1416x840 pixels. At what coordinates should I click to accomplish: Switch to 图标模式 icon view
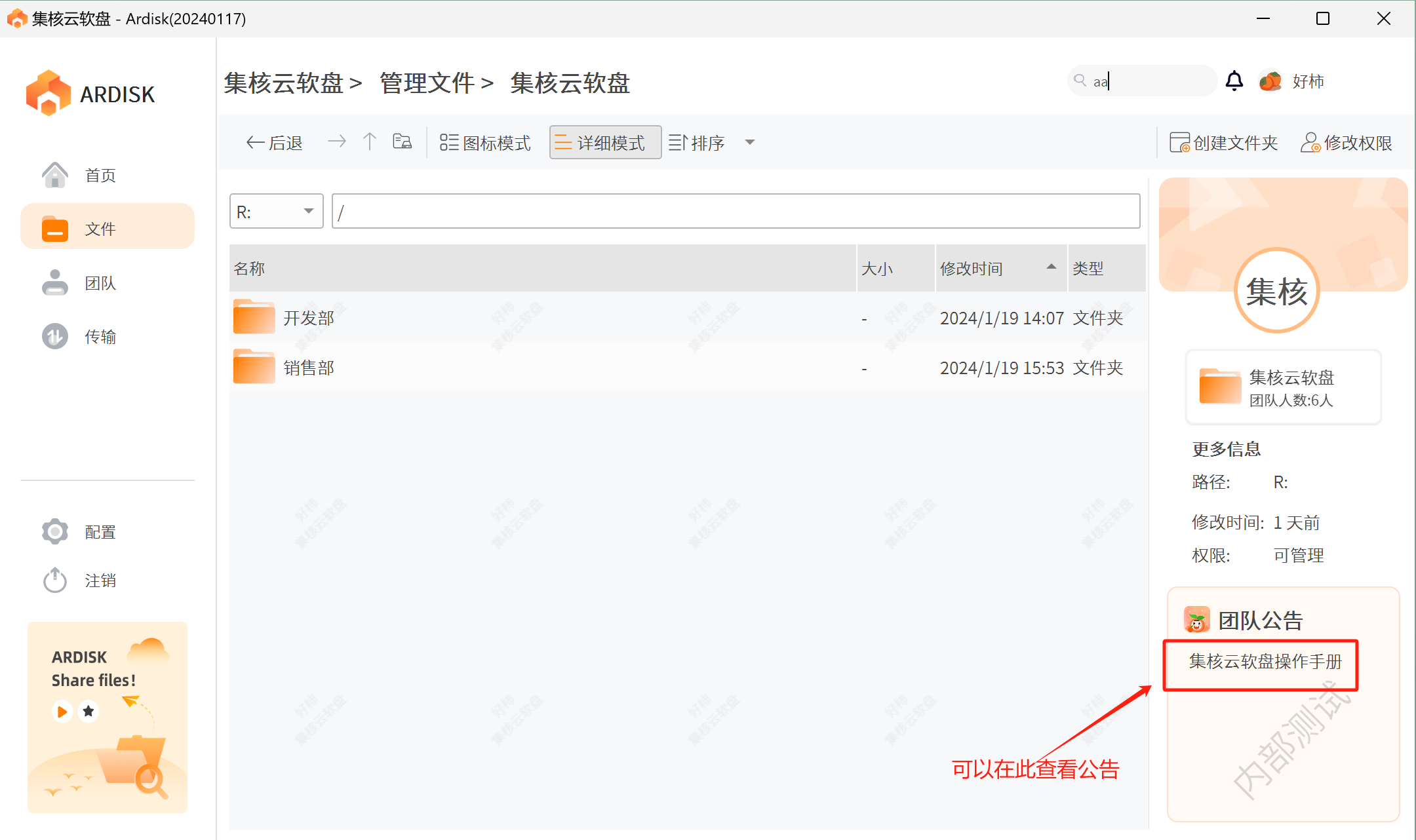coord(485,143)
